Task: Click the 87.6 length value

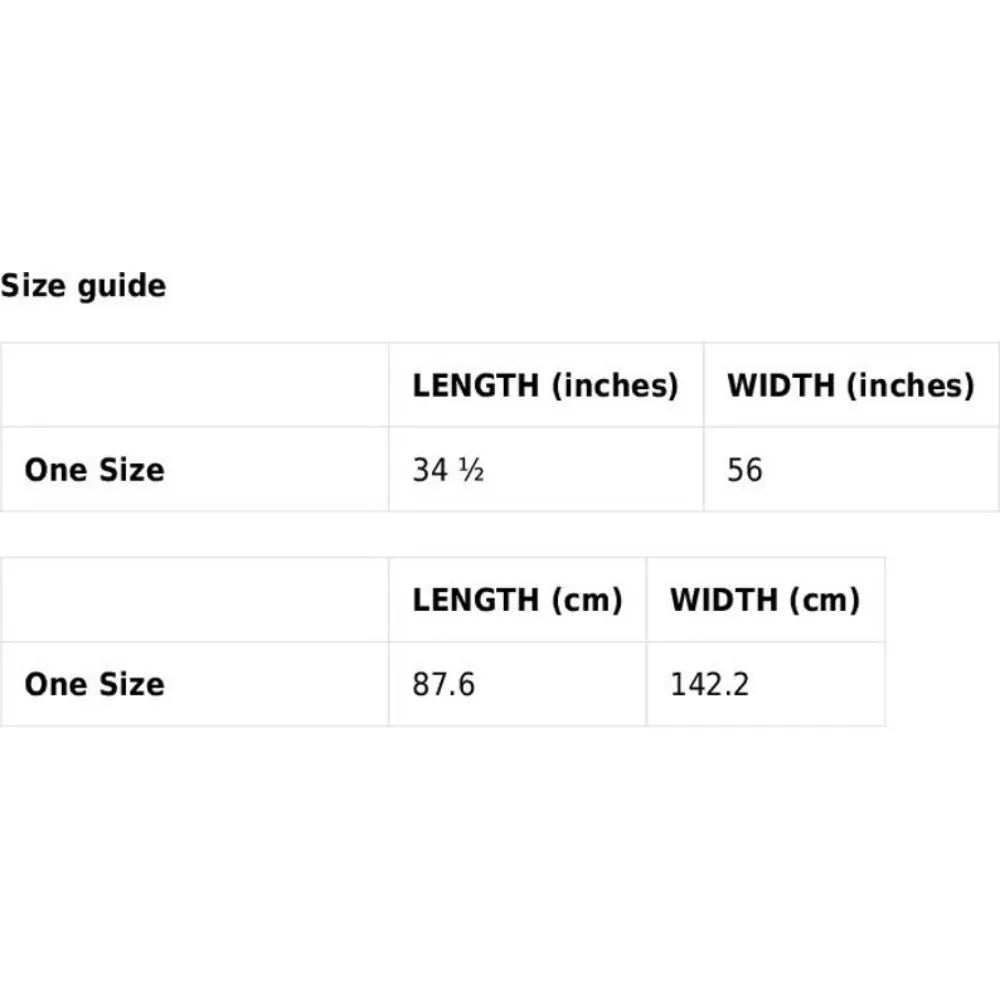Action: pos(444,684)
